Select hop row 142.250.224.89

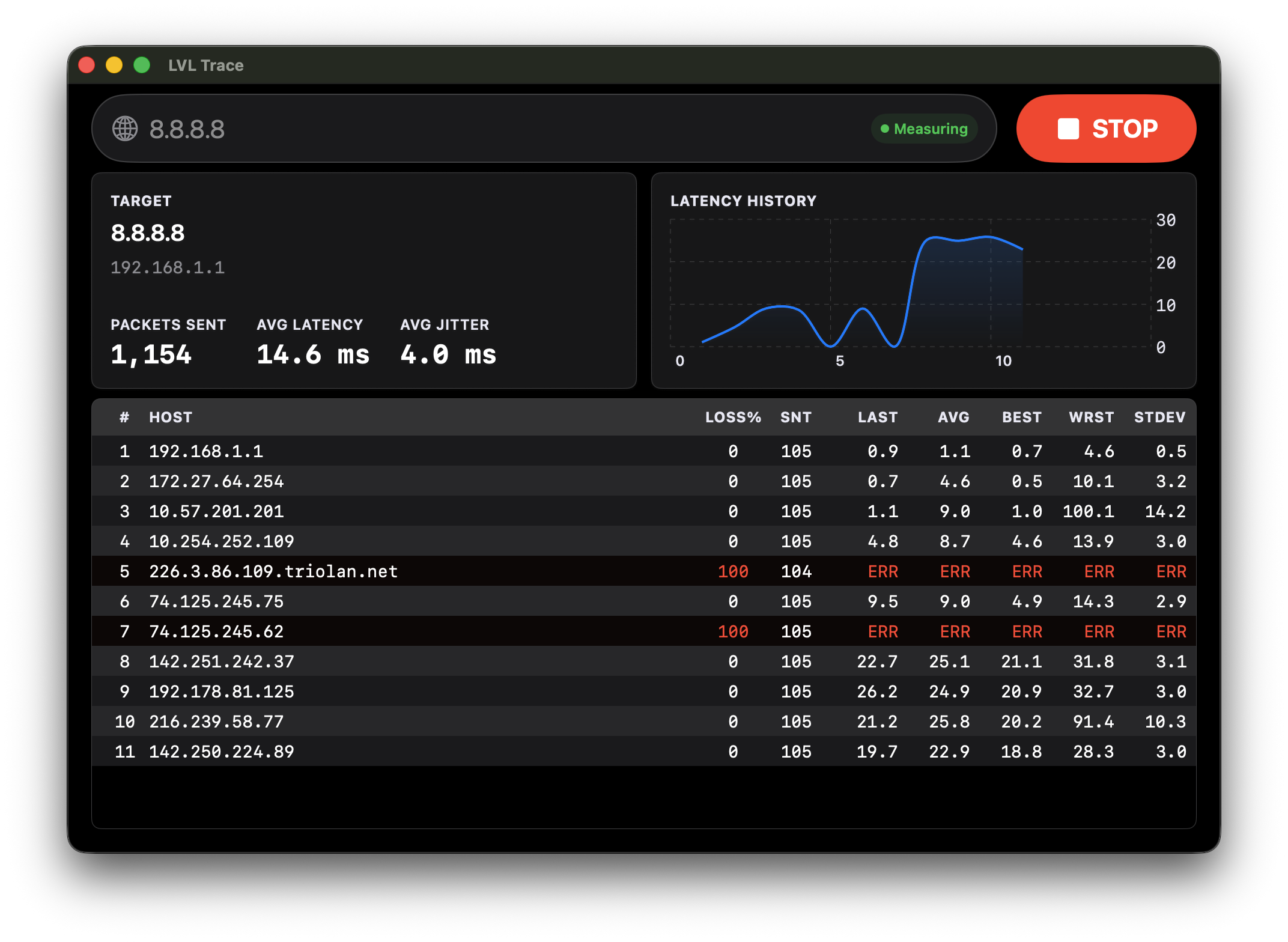(643, 751)
